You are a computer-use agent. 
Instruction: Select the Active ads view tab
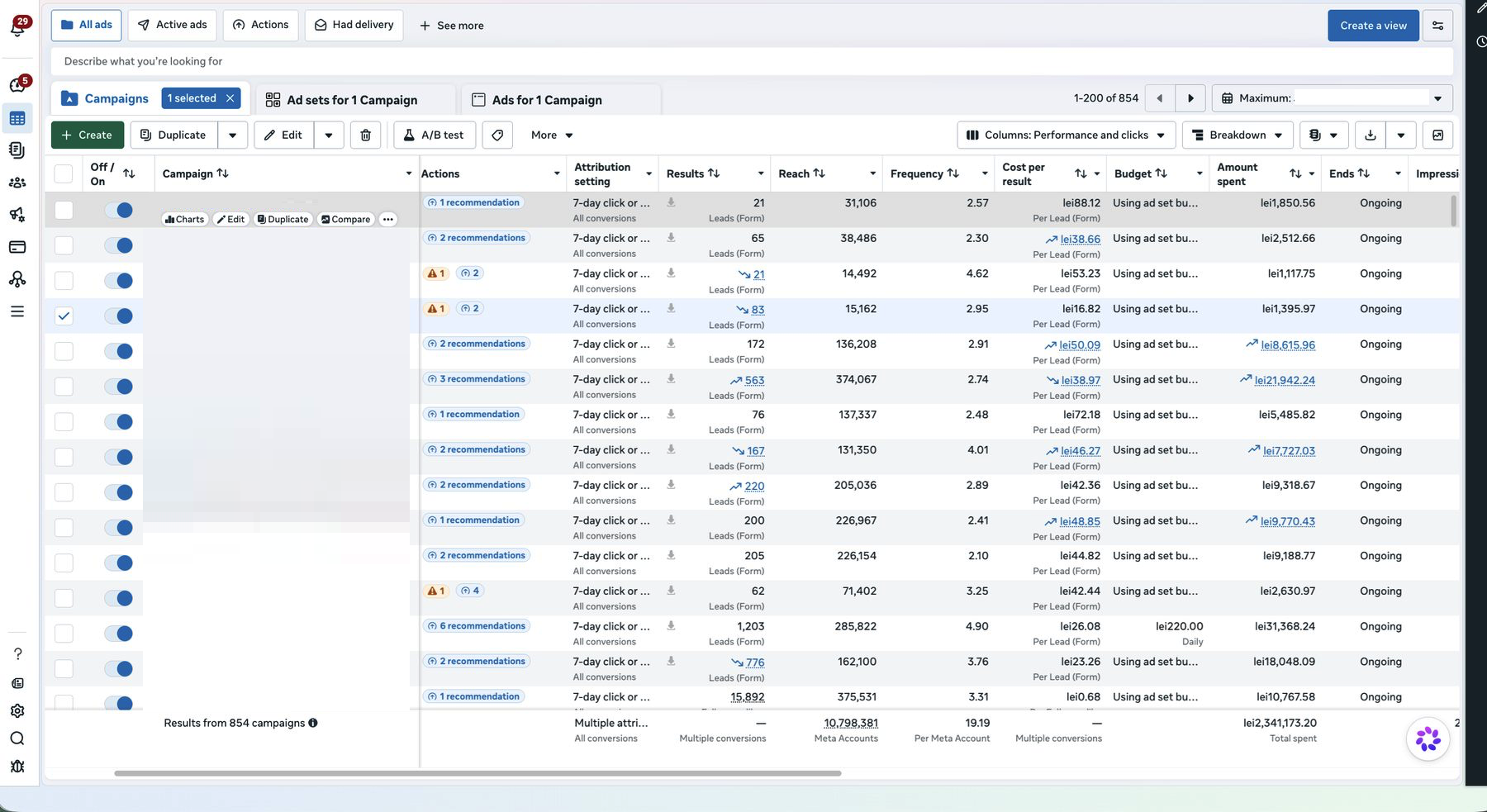173,25
